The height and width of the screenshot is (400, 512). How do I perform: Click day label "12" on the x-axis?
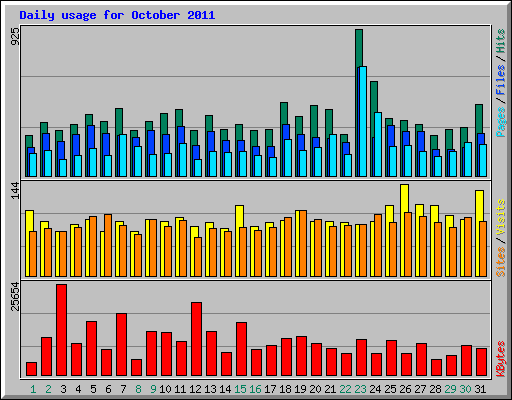(x=195, y=389)
